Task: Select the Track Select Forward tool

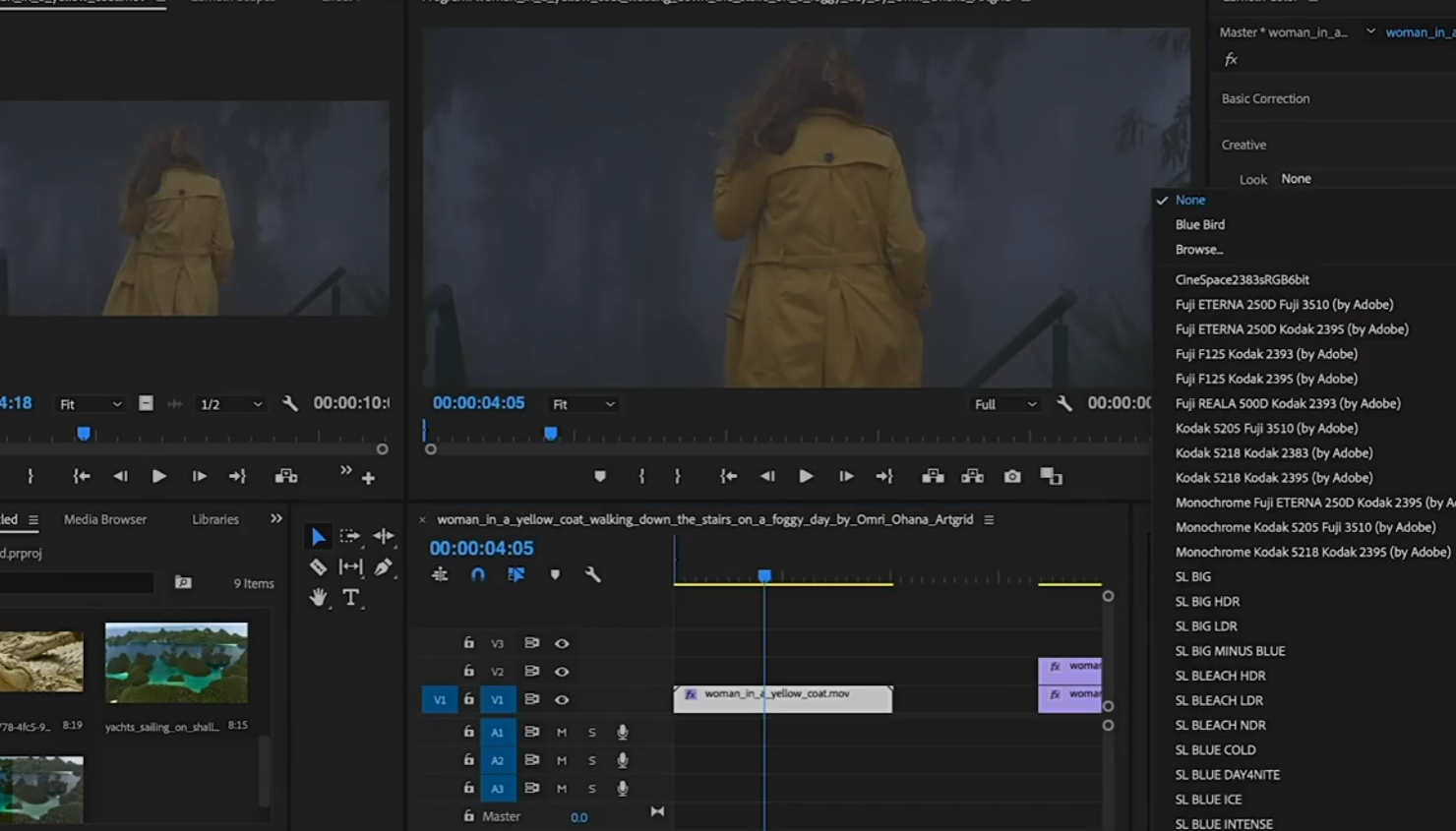Action: click(x=350, y=536)
